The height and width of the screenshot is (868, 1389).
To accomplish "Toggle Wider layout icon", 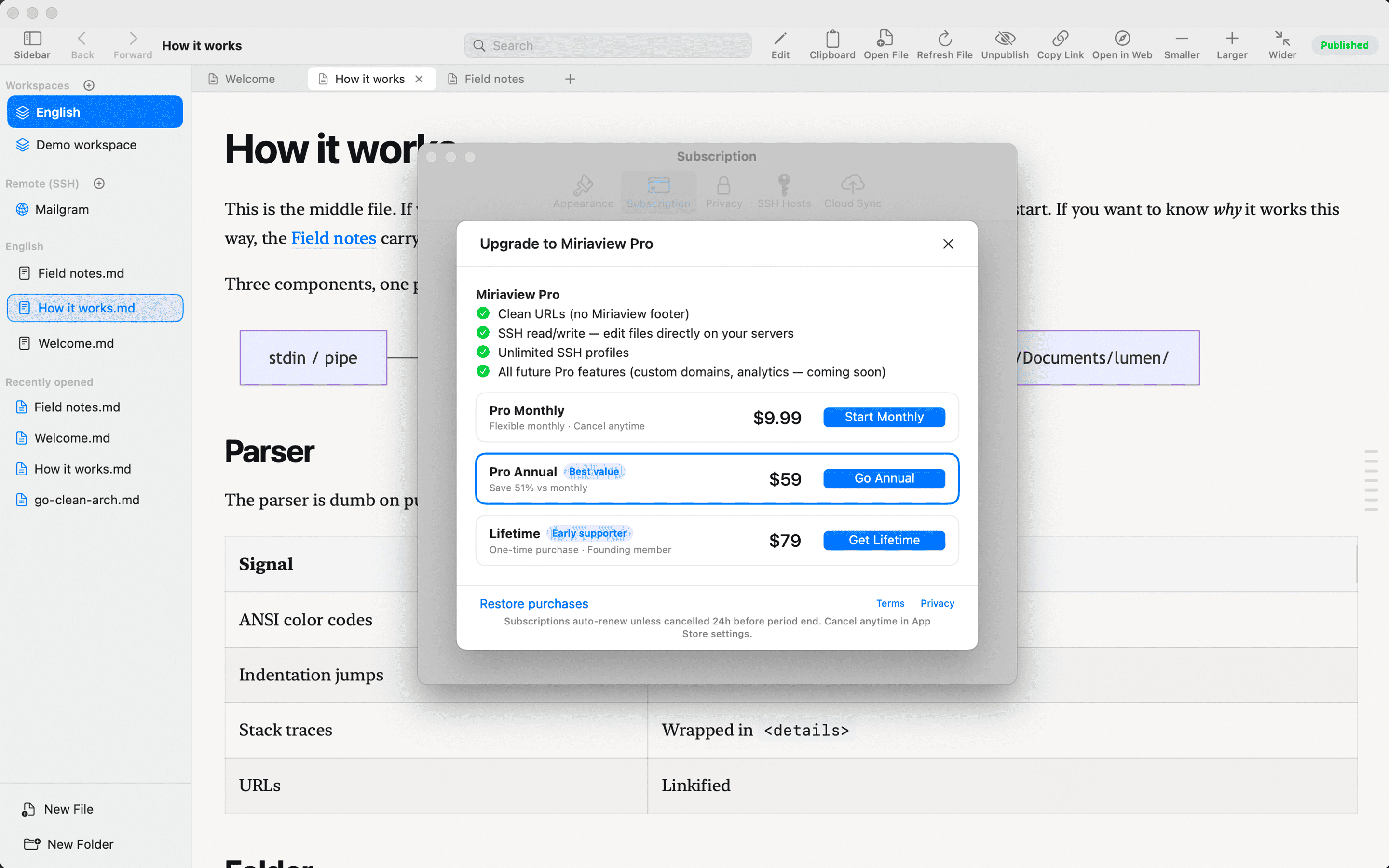I will 1282,39.
